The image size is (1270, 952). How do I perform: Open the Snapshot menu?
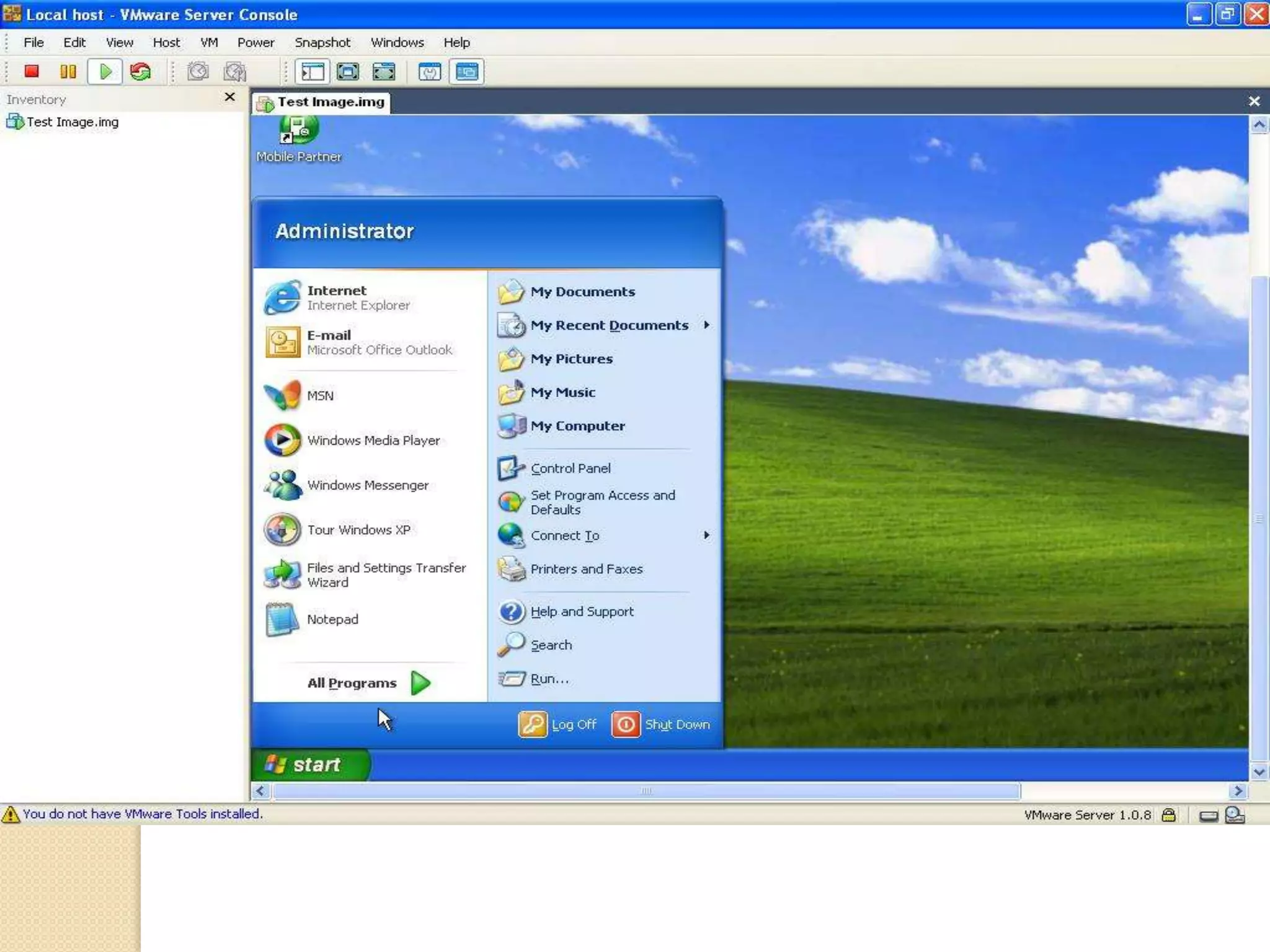coord(322,42)
